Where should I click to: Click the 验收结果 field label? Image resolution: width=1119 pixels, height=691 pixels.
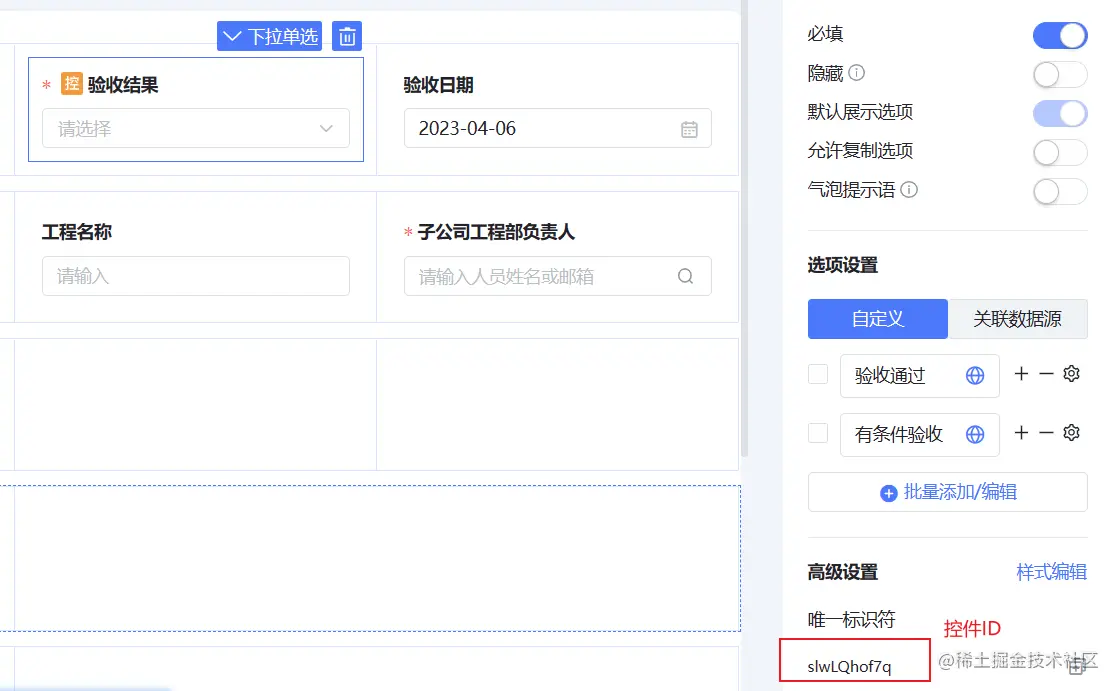pyautogui.click(x=123, y=85)
